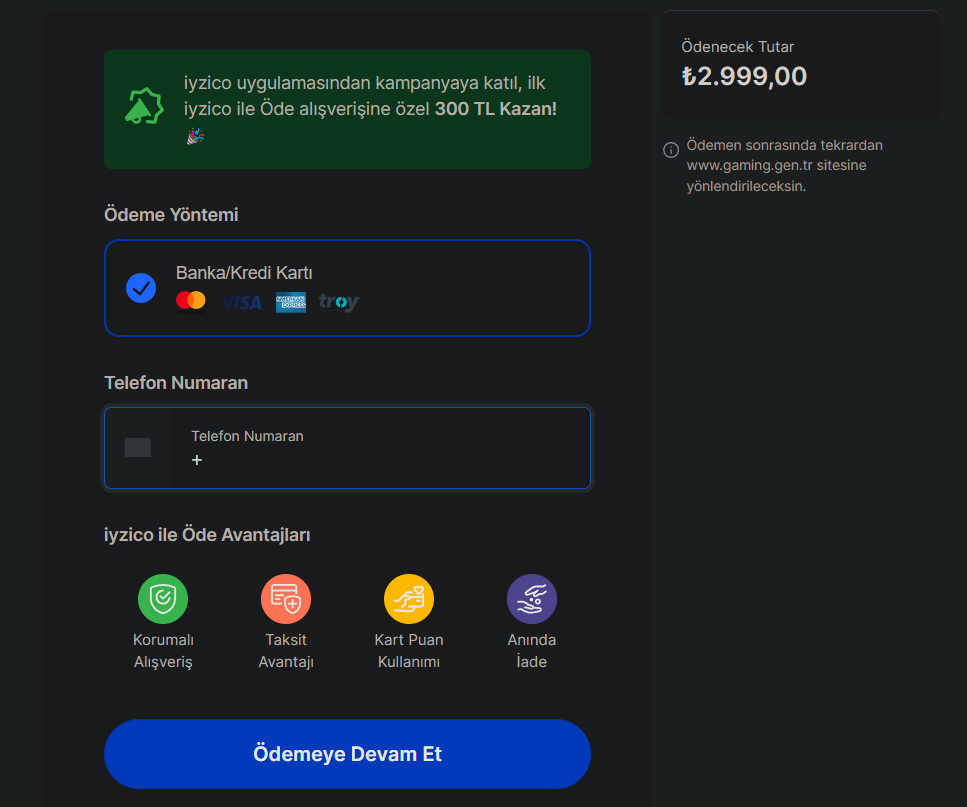Image resolution: width=967 pixels, height=807 pixels.
Task: Click the Visa card logo
Action: click(241, 302)
